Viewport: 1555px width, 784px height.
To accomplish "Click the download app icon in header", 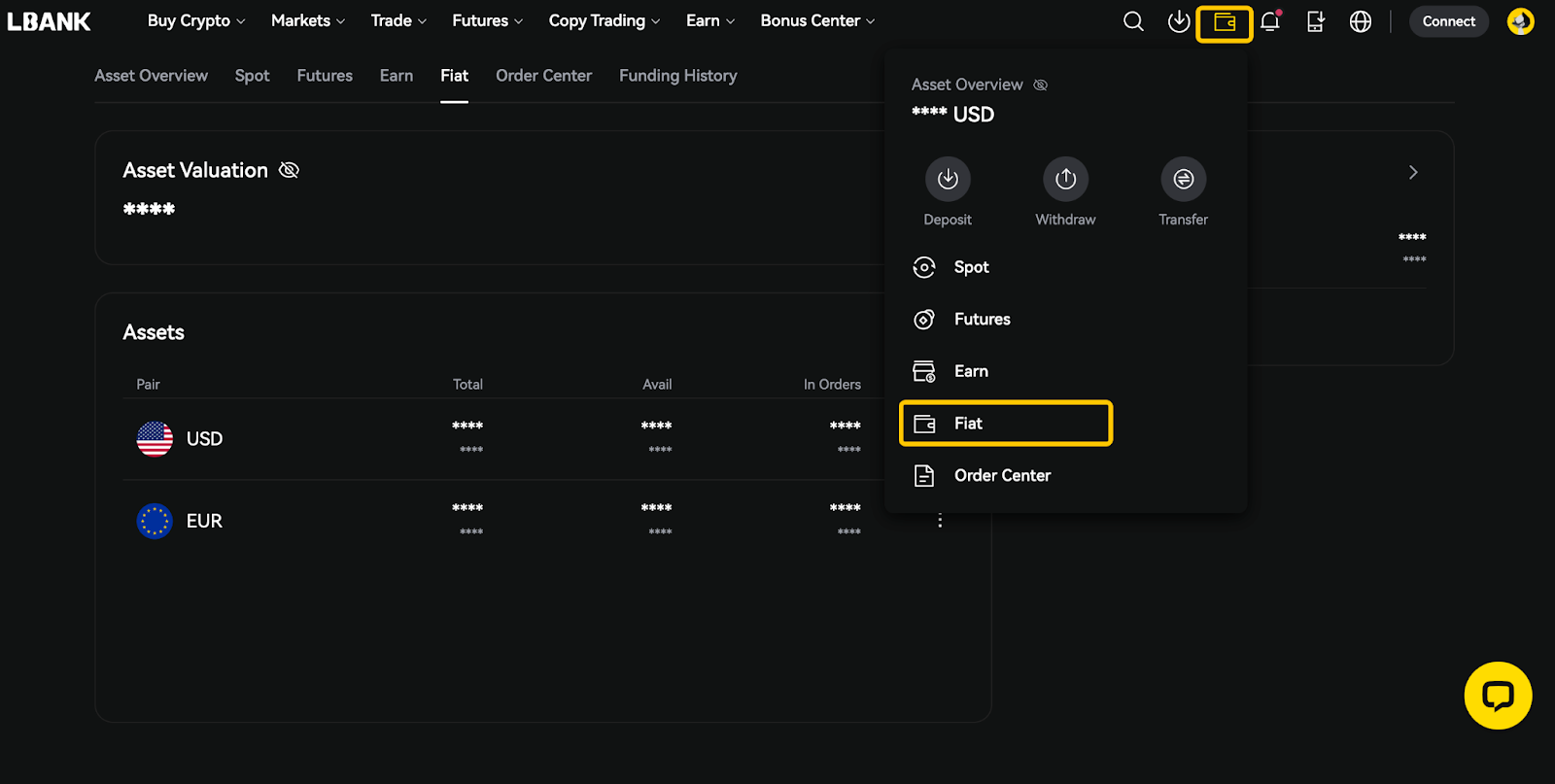I will [x=1179, y=21].
